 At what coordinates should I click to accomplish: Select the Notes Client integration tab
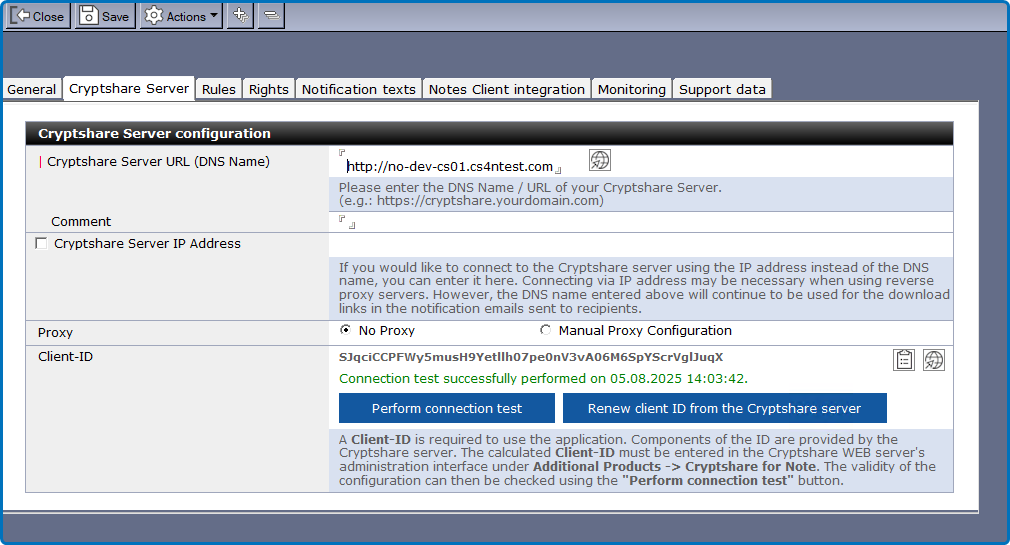tap(506, 89)
